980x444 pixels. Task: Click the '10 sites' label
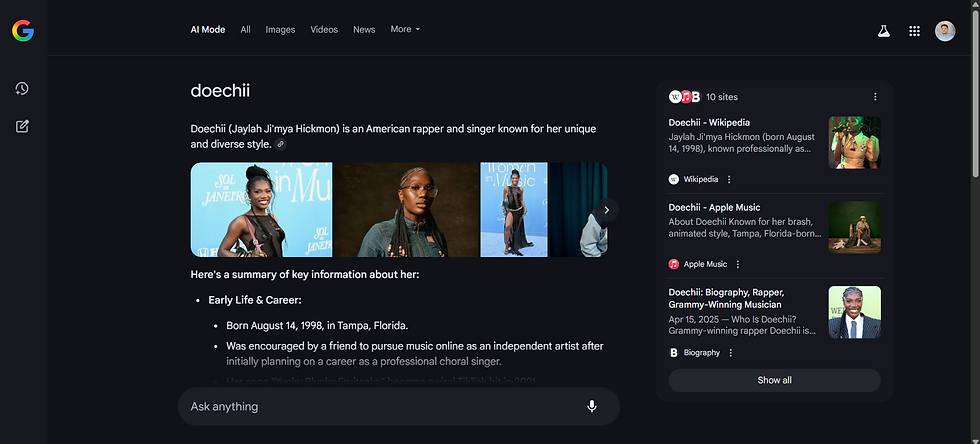722,97
